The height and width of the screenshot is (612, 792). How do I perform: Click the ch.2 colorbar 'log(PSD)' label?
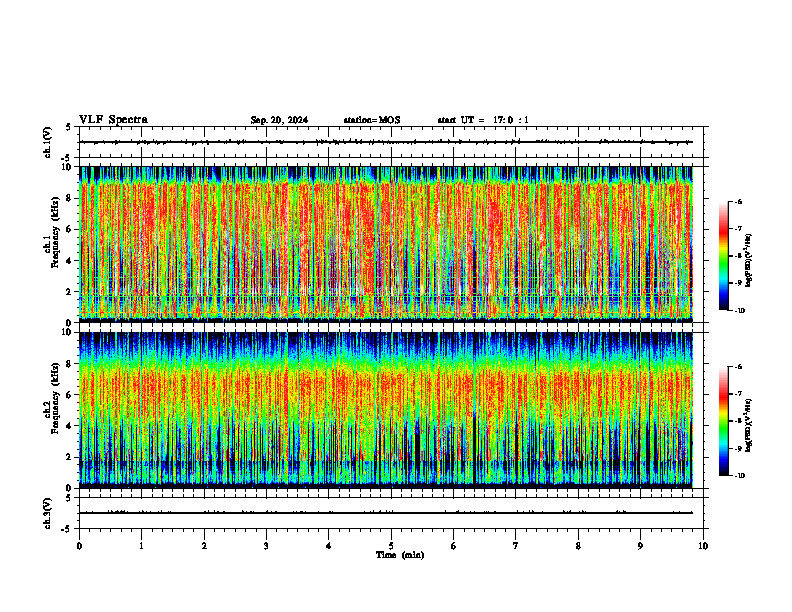[x=749, y=426]
